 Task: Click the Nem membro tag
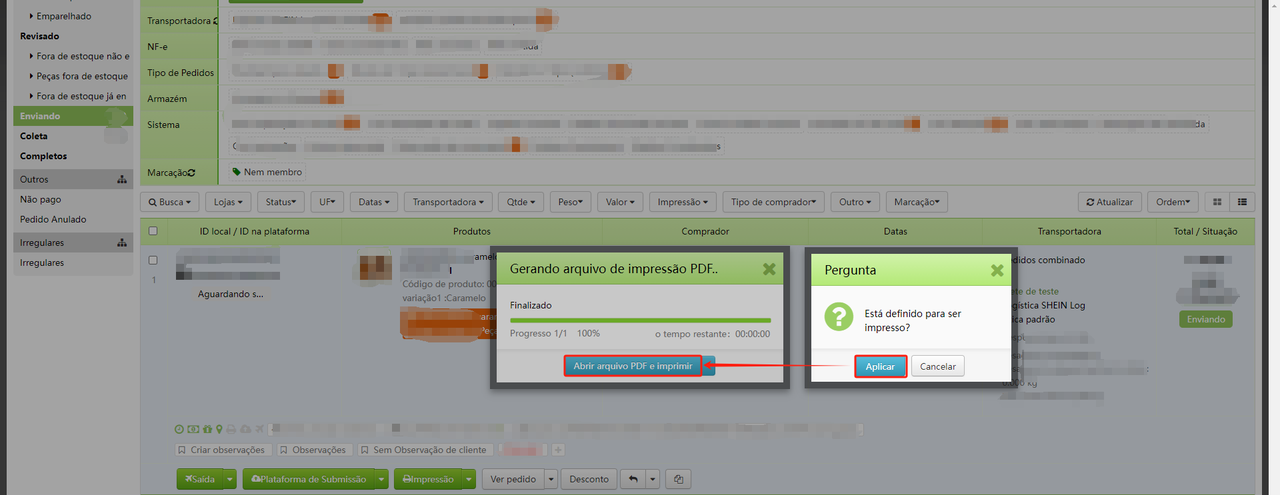(267, 172)
